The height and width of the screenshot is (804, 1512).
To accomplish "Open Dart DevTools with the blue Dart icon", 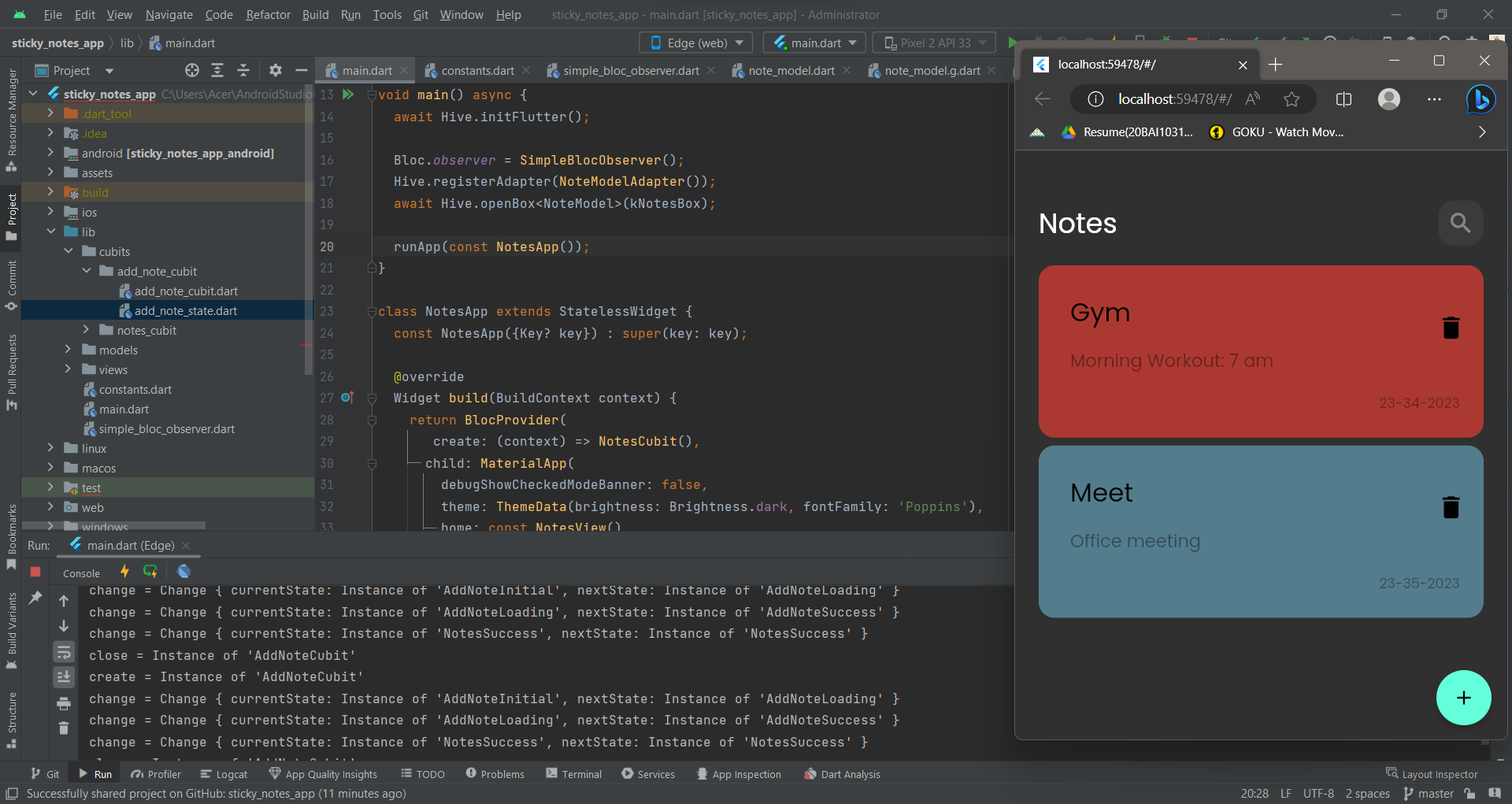I will point(184,572).
